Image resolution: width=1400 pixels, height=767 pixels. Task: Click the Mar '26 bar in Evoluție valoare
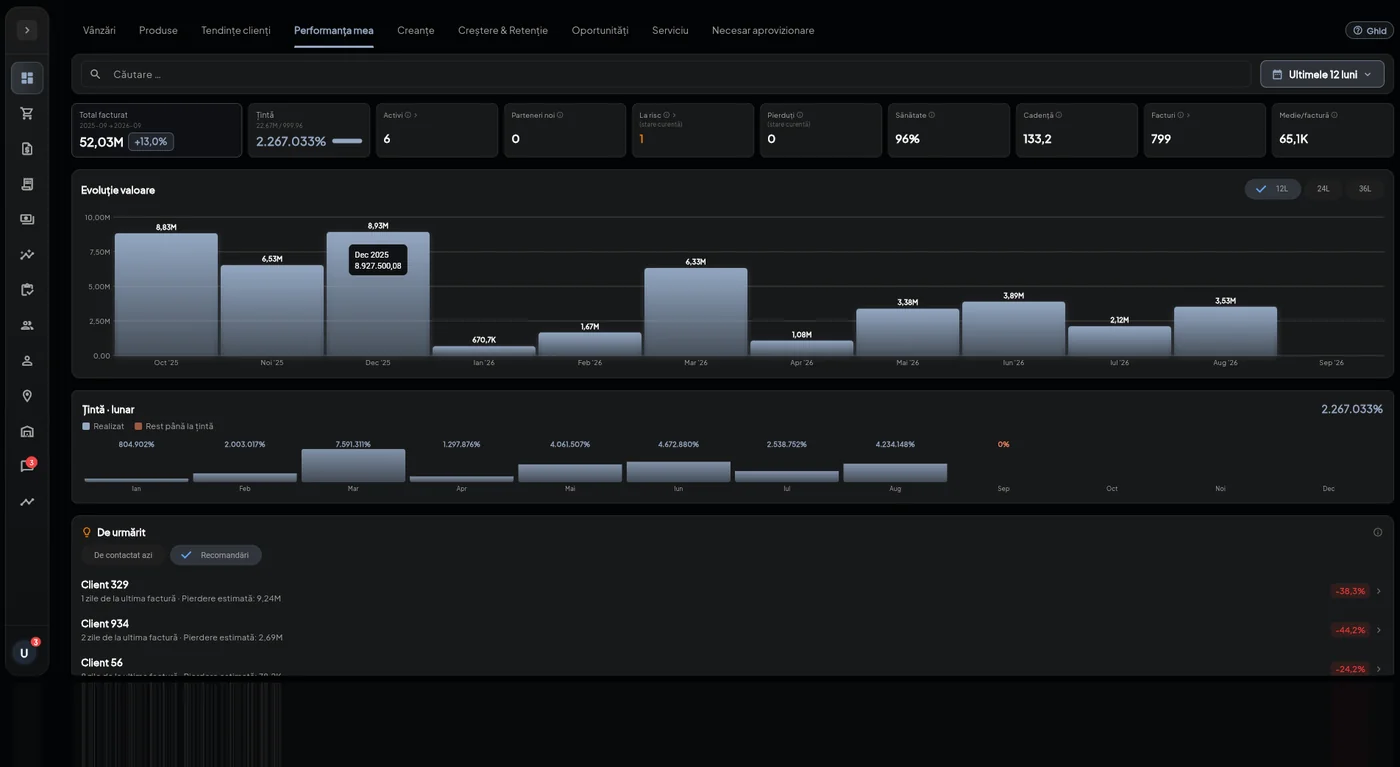[696, 312]
